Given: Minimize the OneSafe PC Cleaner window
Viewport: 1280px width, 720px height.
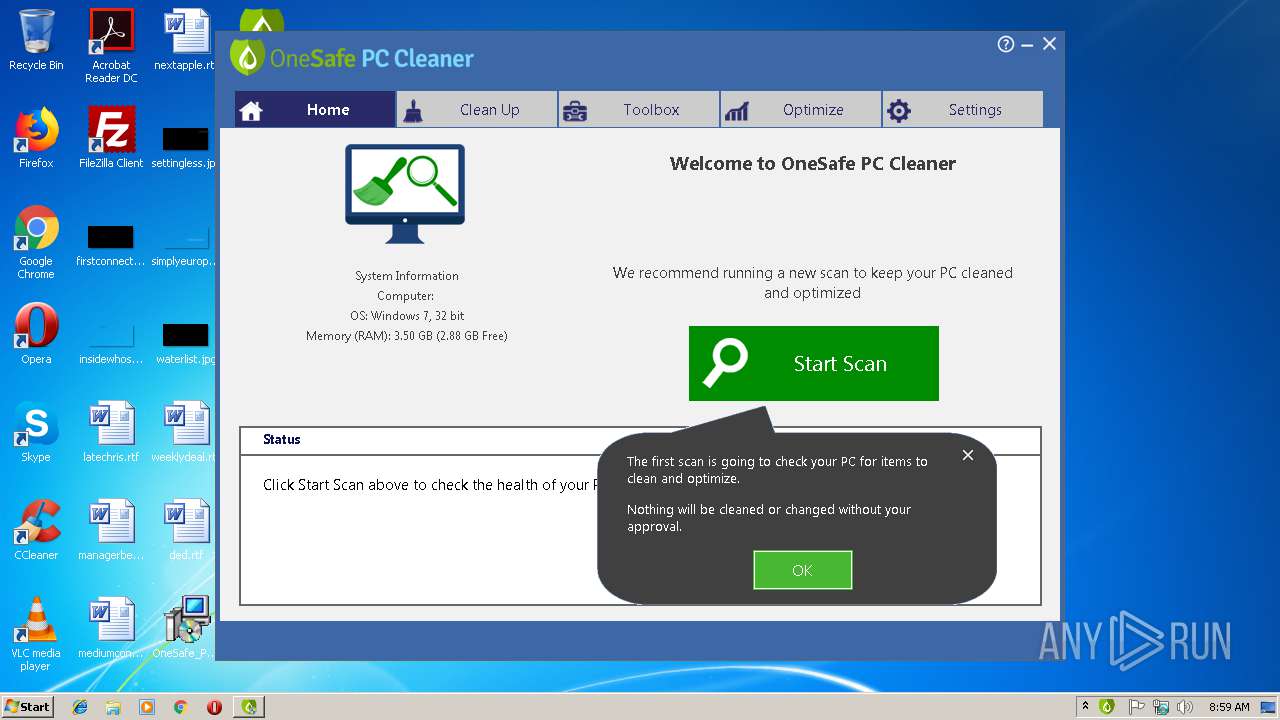Looking at the screenshot, I should tap(1028, 44).
